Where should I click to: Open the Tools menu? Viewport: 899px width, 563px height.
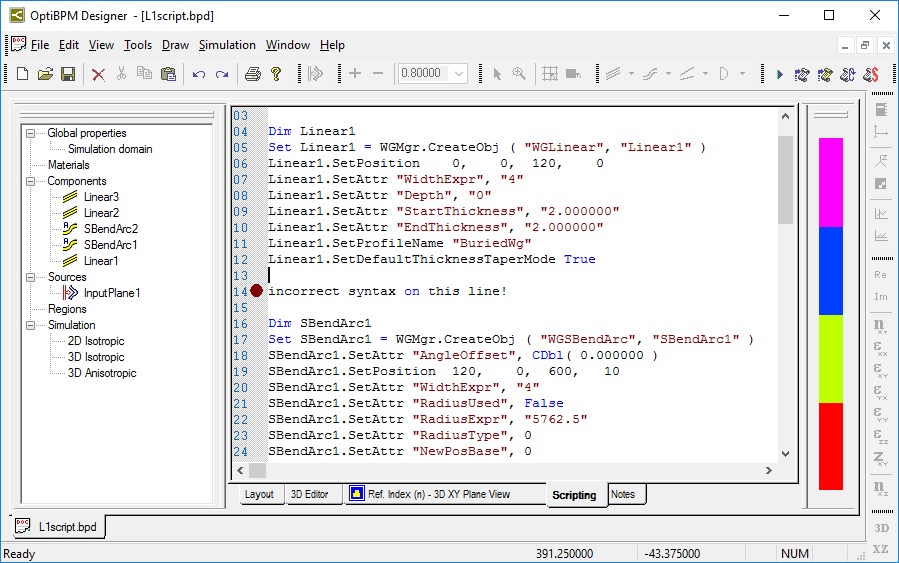point(138,45)
